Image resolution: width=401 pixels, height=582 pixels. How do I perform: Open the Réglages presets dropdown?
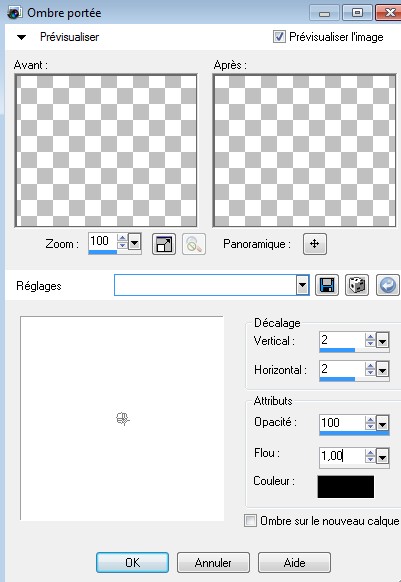(303, 285)
